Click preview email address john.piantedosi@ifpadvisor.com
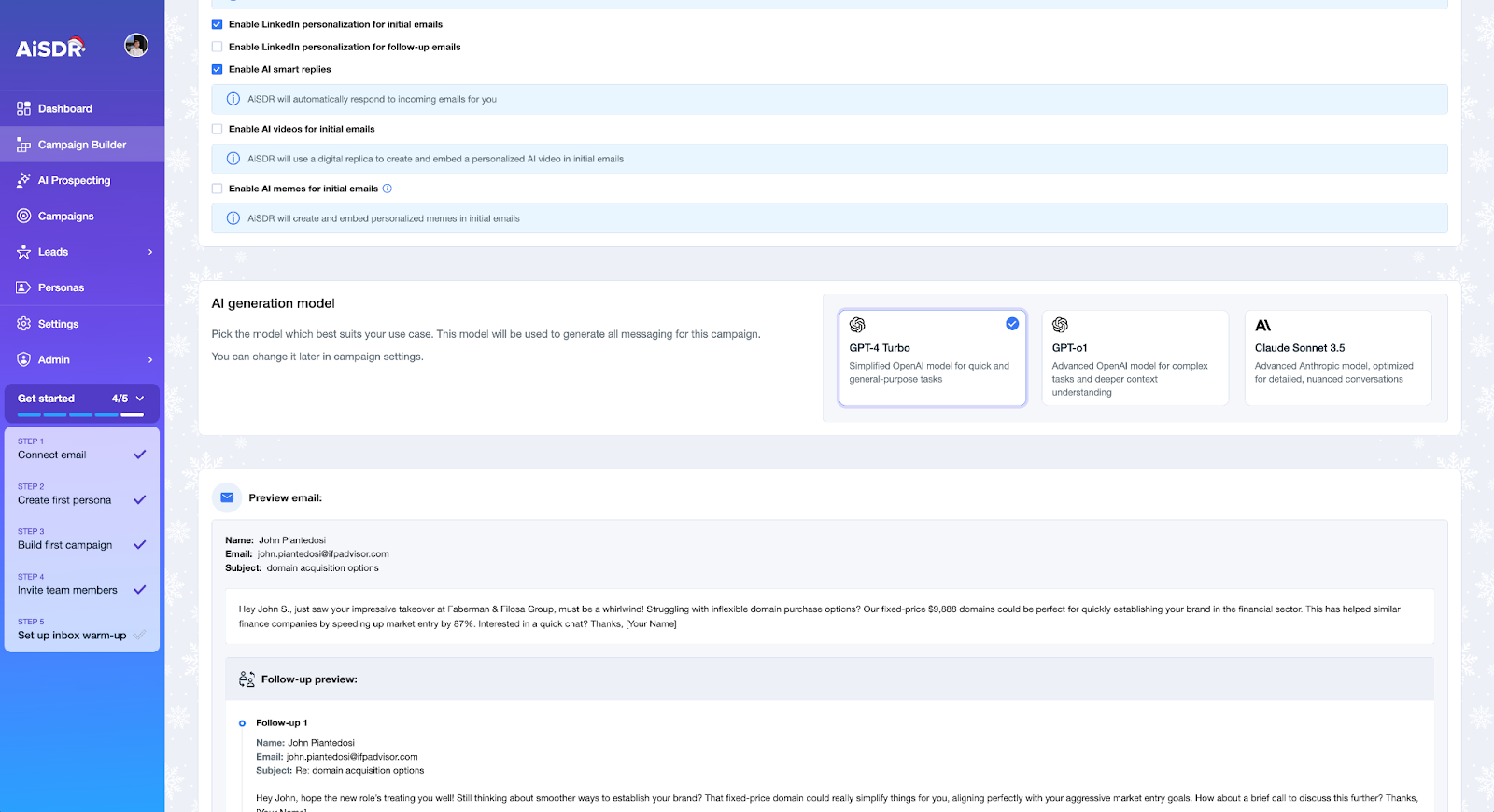The height and width of the screenshot is (812, 1494). 323,553
